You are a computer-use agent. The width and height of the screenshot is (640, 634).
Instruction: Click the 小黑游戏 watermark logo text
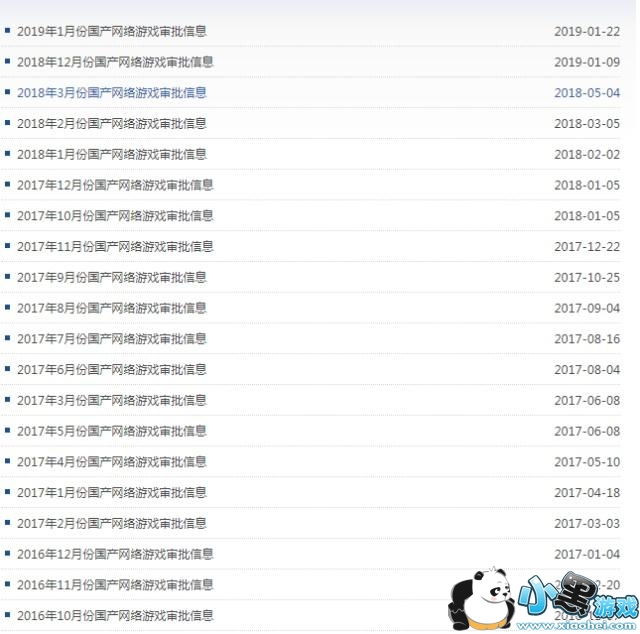[x=578, y=596]
